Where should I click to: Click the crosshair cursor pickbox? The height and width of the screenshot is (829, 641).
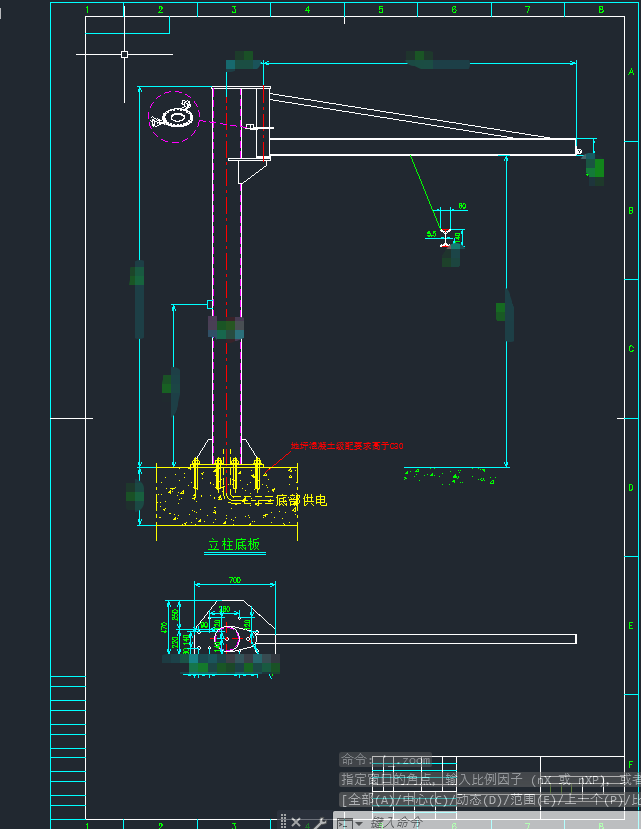(x=124, y=54)
